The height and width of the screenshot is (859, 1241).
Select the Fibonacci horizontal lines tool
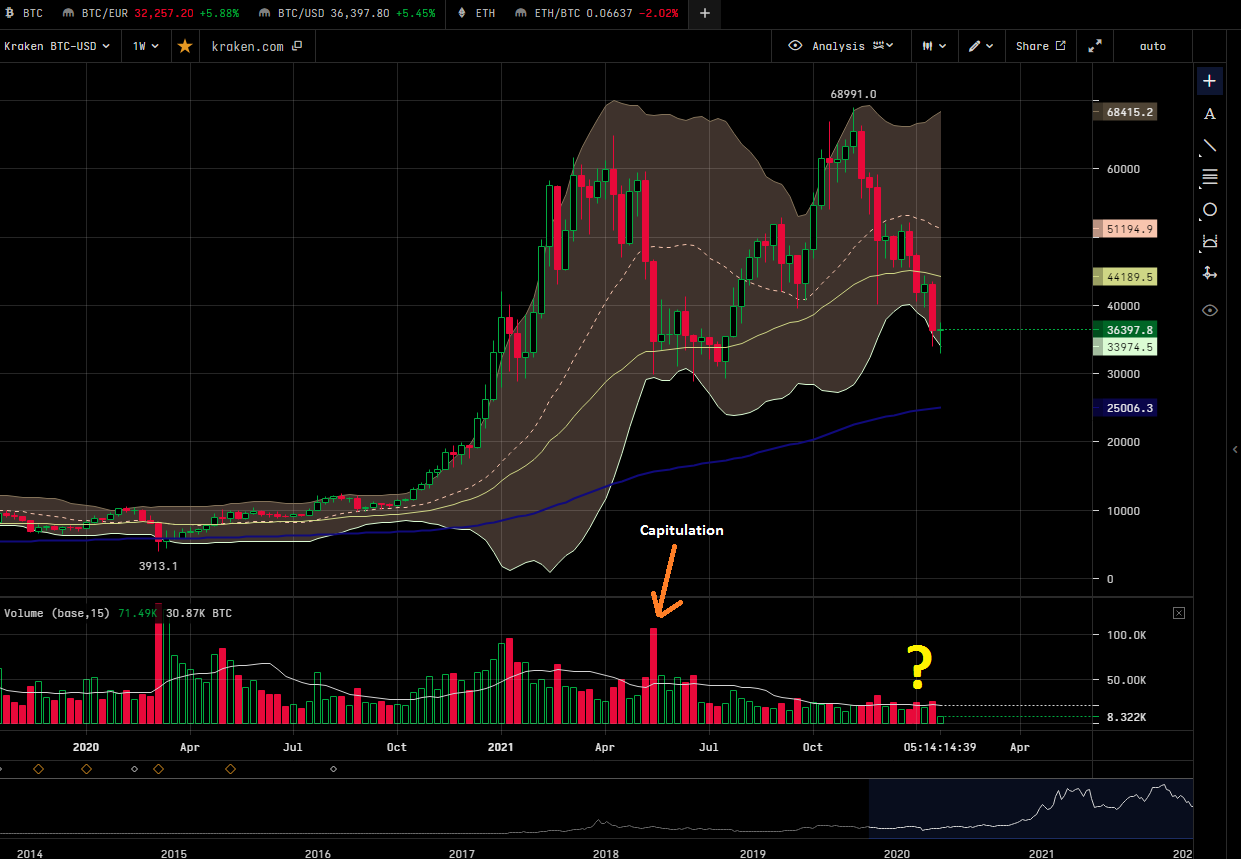[x=1210, y=177]
